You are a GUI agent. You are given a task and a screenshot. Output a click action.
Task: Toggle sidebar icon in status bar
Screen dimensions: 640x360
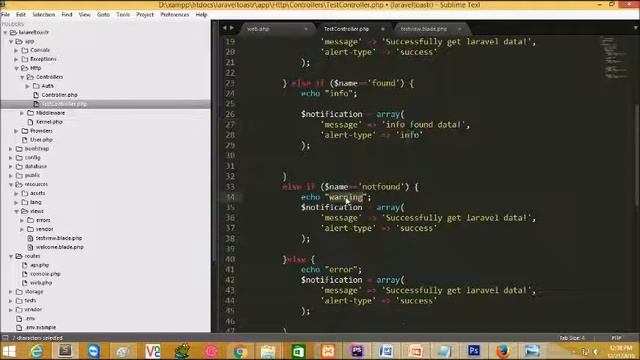tap(5, 338)
